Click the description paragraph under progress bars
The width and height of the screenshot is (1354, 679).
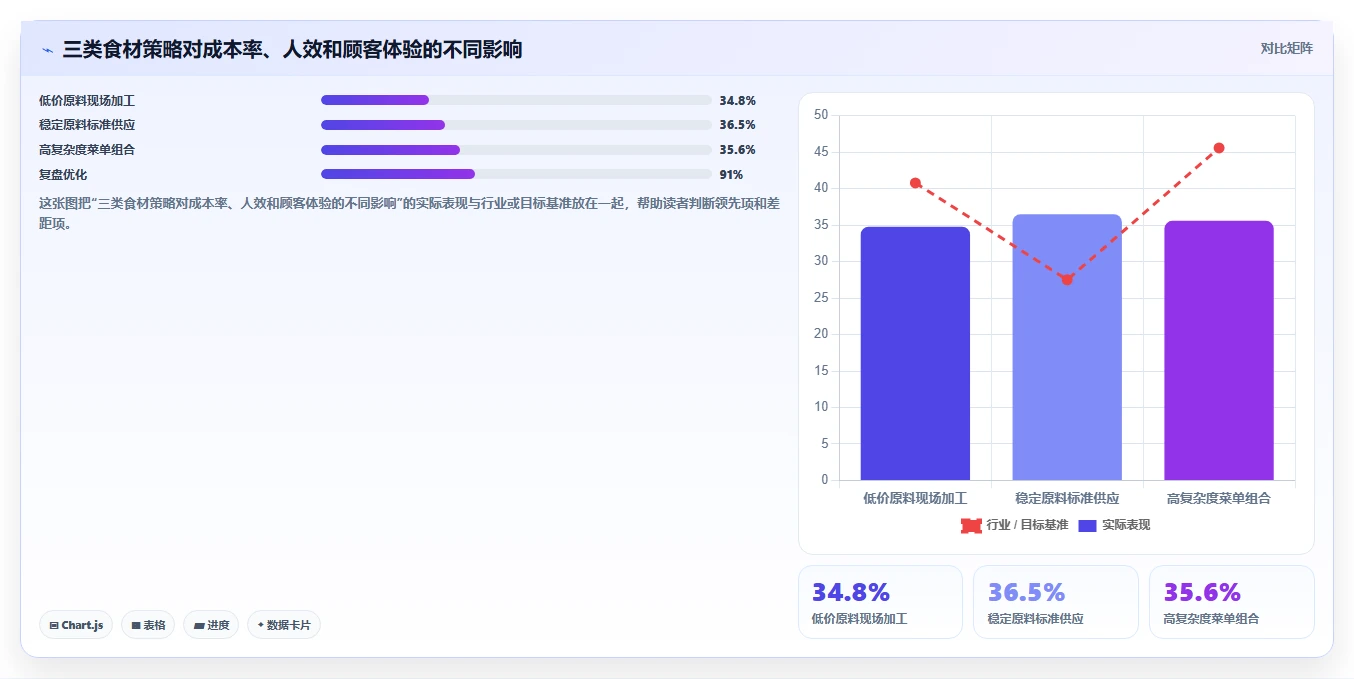point(409,213)
